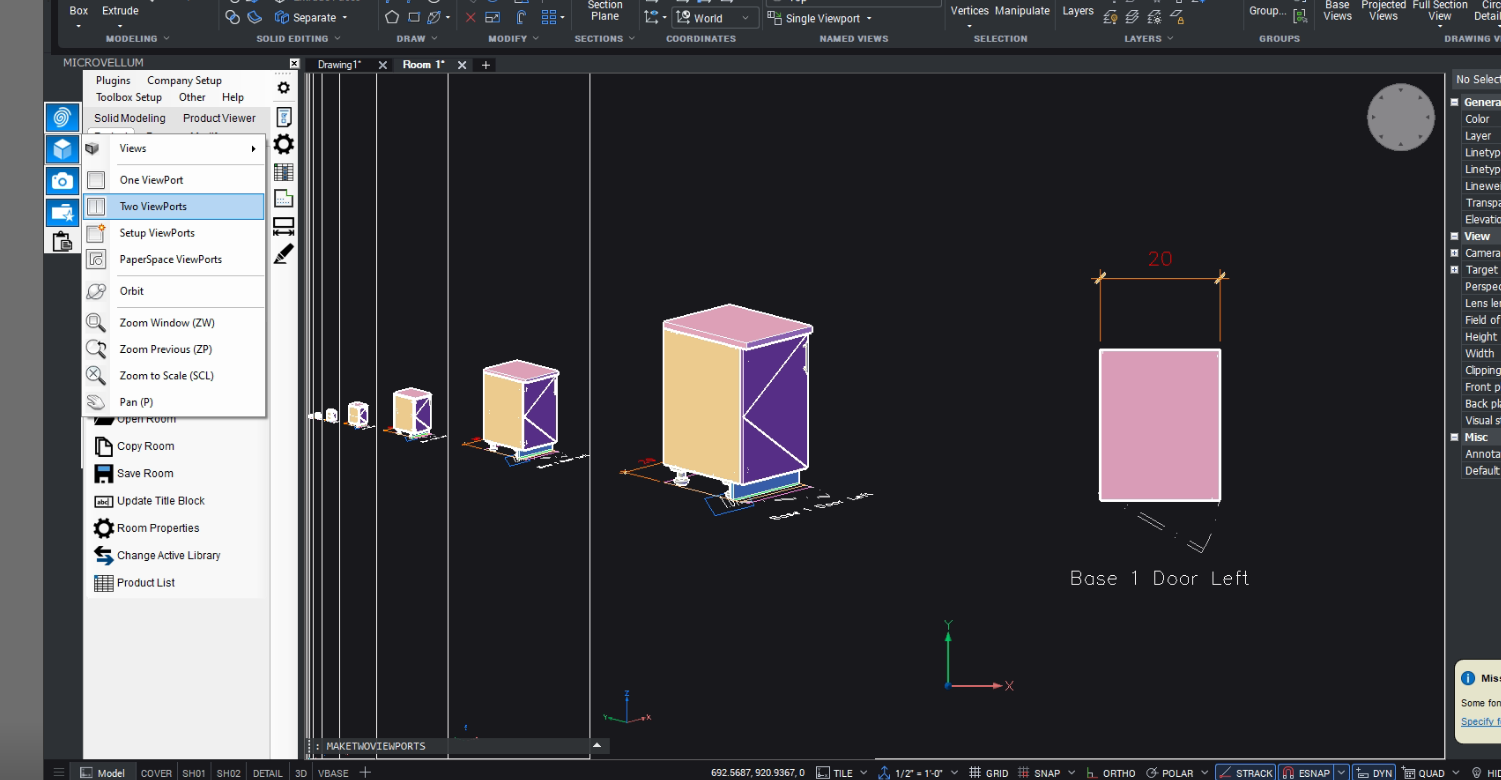Click the clipboard icon in left sidebar
The image size is (1501, 780).
pyautogui.click(x=62, y=241)
